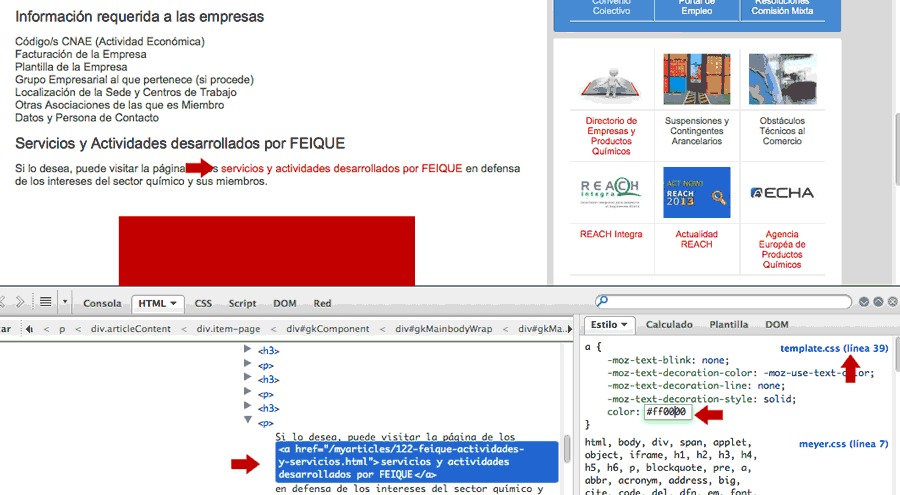Select div#gkMainbodyWrap in the breadcrumb

[444, 329]
